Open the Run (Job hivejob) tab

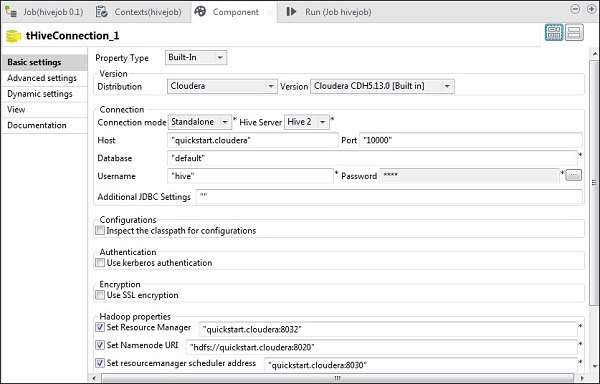(x=329, y=12)
